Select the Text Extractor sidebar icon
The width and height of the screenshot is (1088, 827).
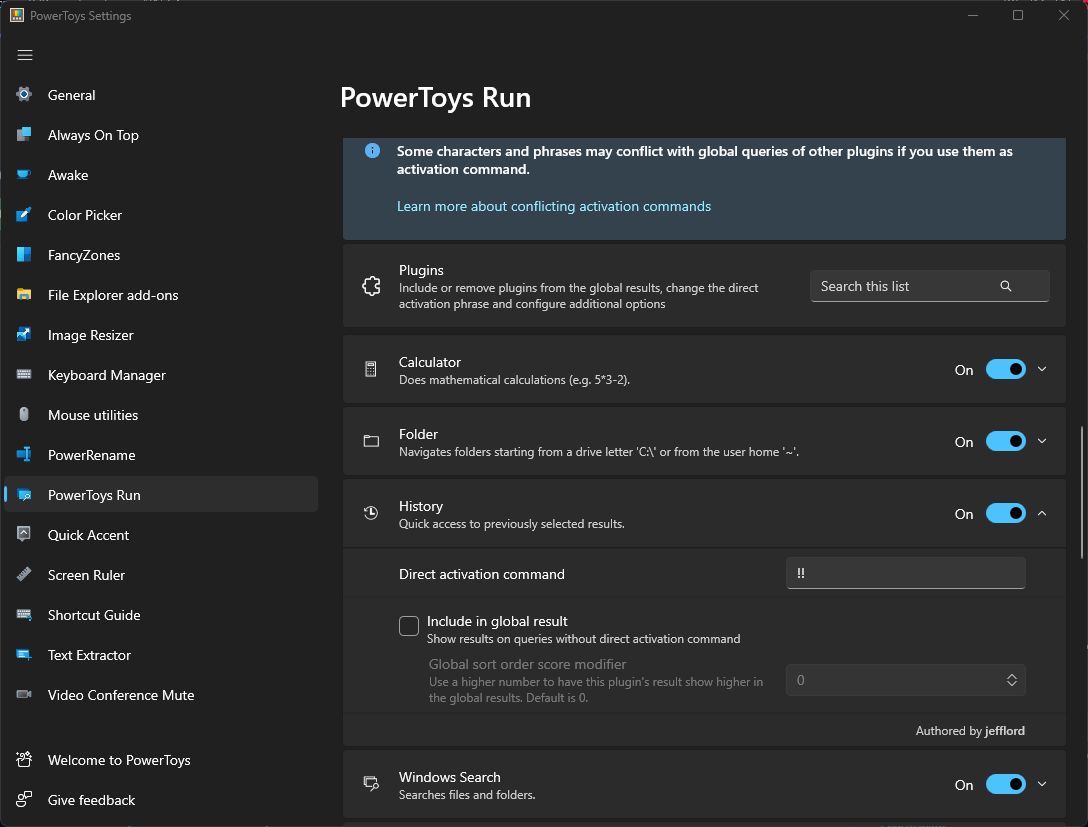[x=23, y=655]
